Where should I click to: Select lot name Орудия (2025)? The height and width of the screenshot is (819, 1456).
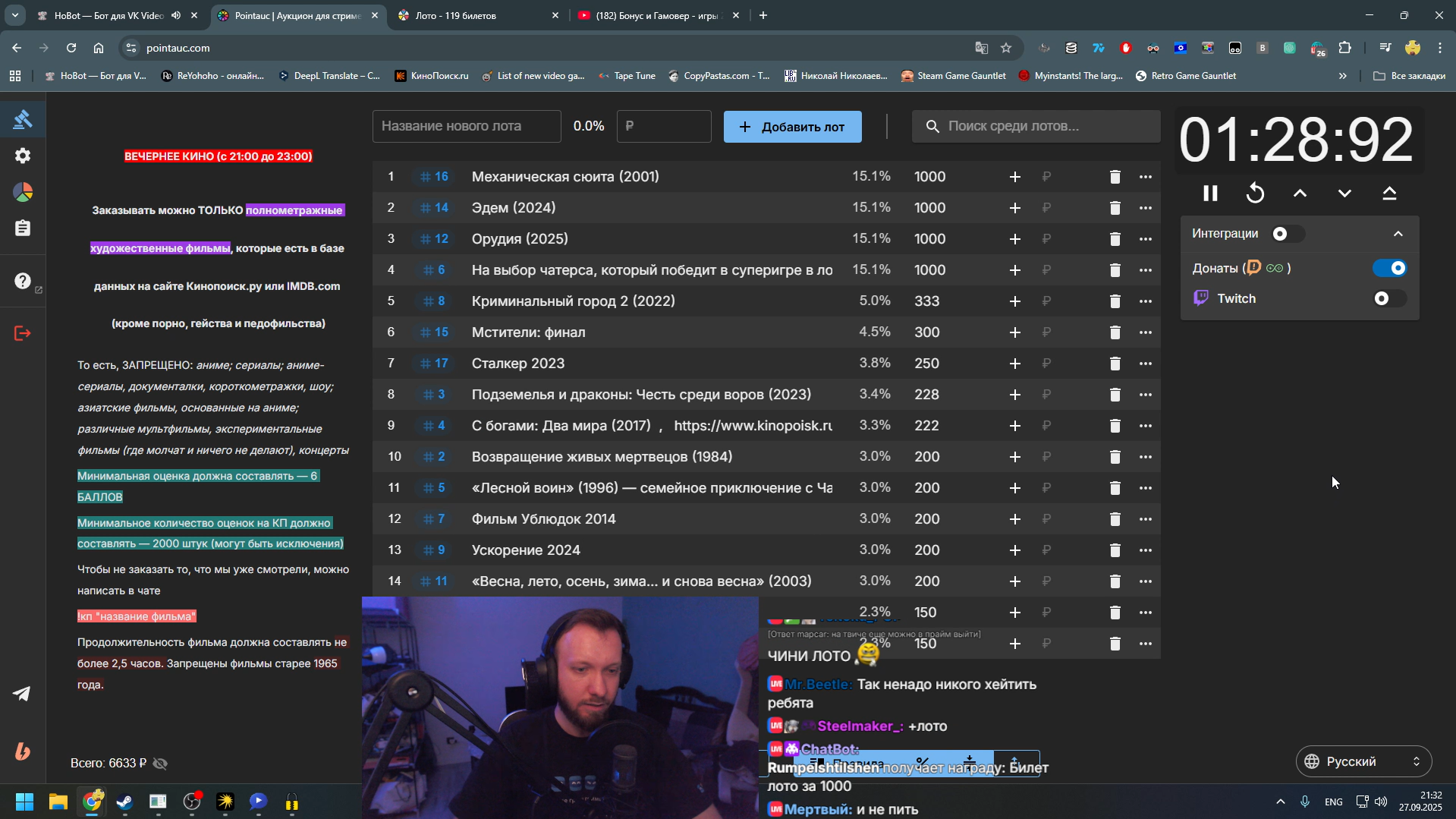[520, 239]
